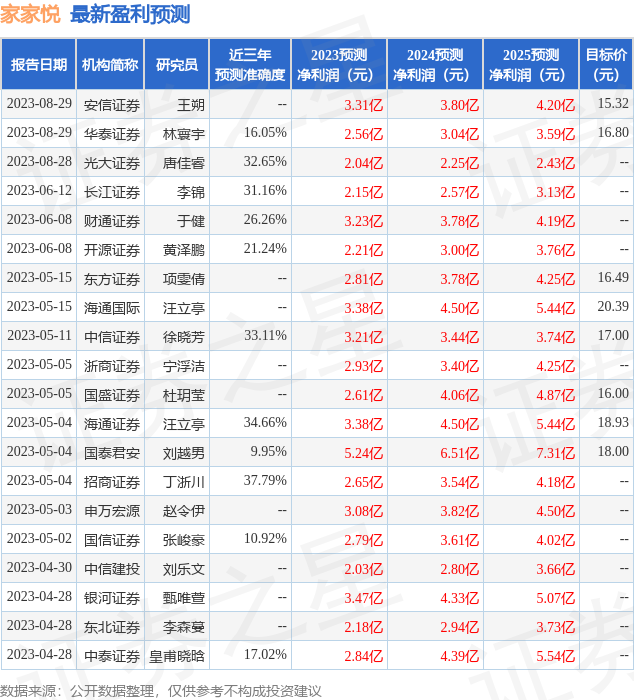Click target price 18.93
Image resolution: width=634 pixels, height=700 pixels.
click(613, 423)
